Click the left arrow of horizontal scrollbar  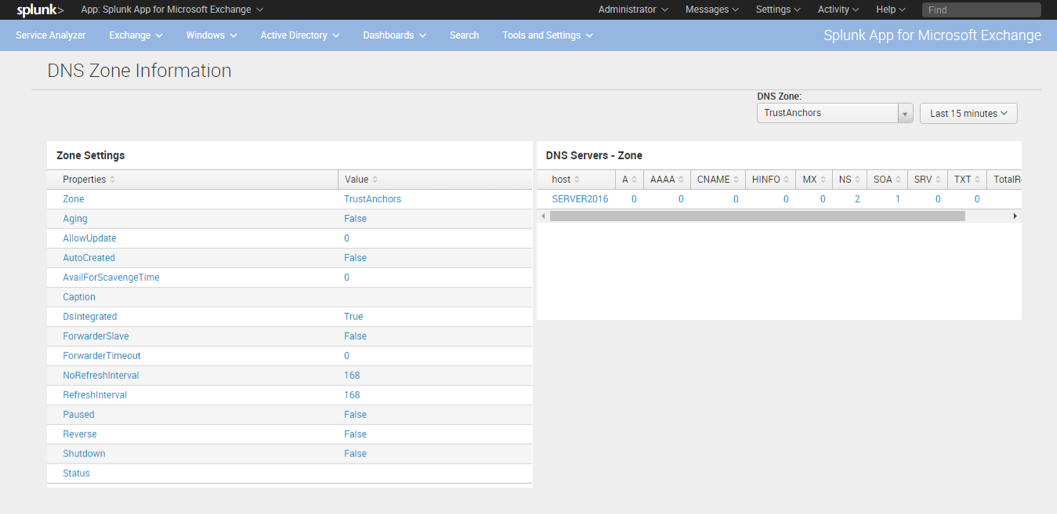pyautogui.click(x=543, y=216)
